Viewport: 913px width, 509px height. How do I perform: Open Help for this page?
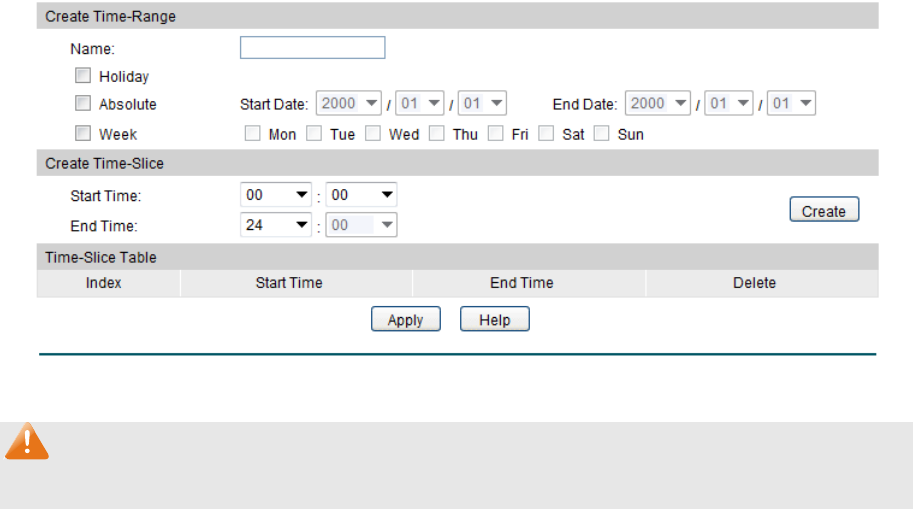(494, 320)
